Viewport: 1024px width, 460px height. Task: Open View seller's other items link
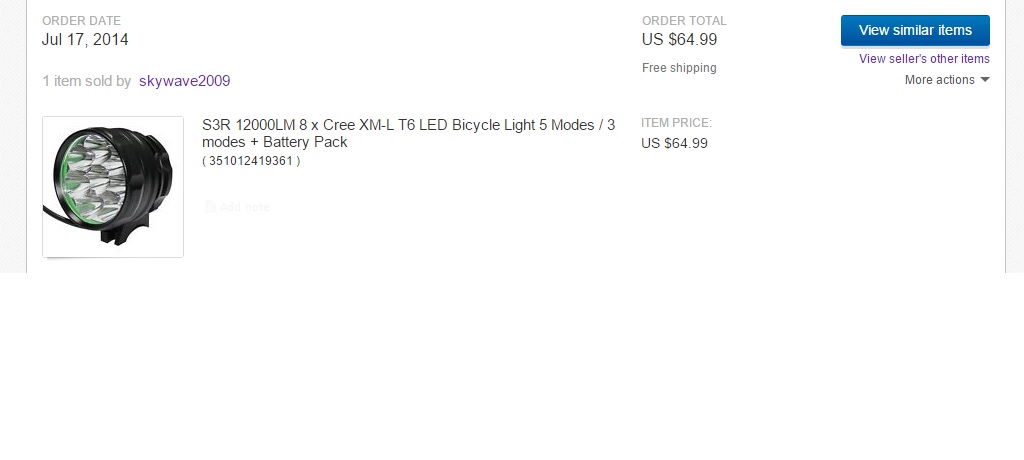[924, 59]
